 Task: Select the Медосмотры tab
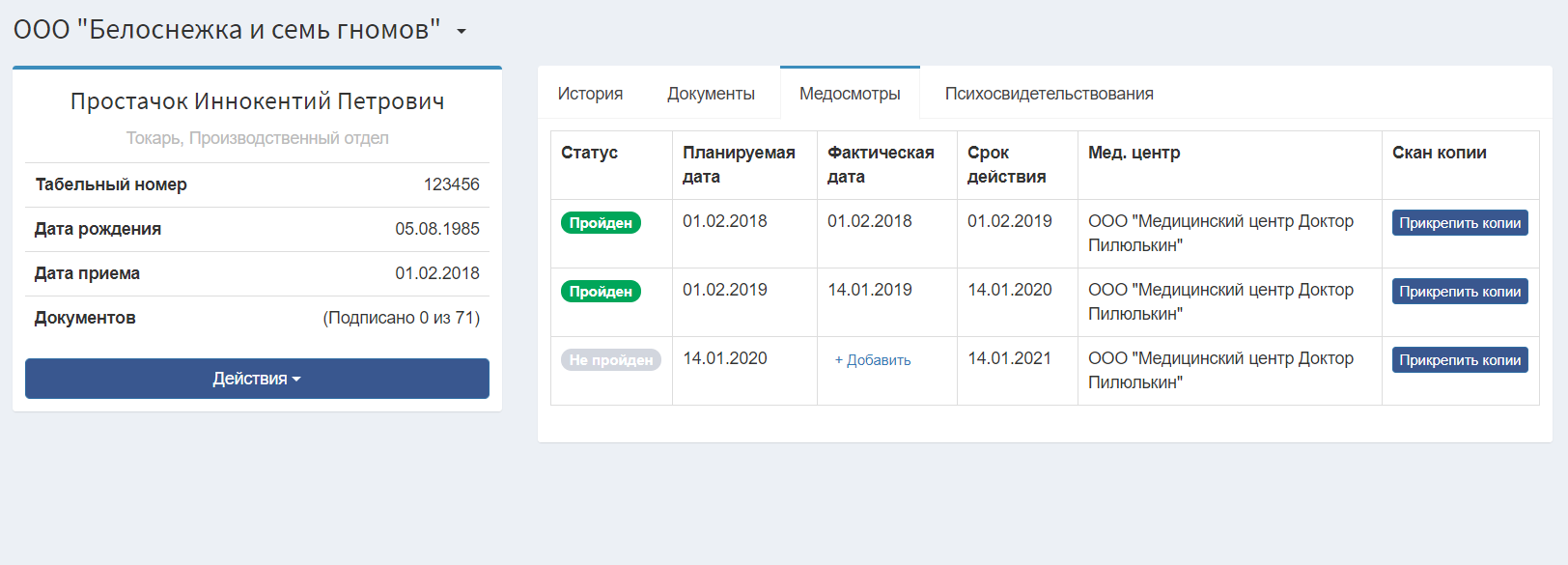(850, 94)
